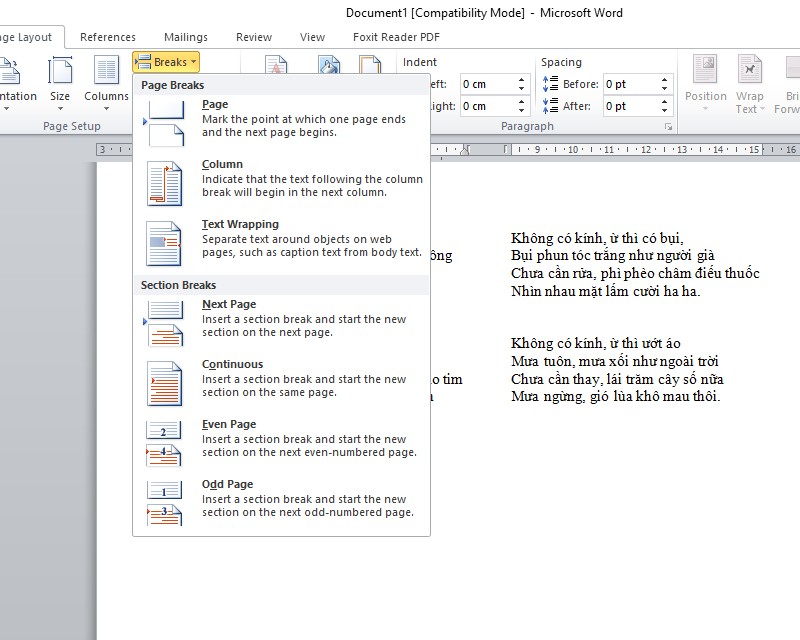Expand the Size dropdown arrow

(60, 109)
